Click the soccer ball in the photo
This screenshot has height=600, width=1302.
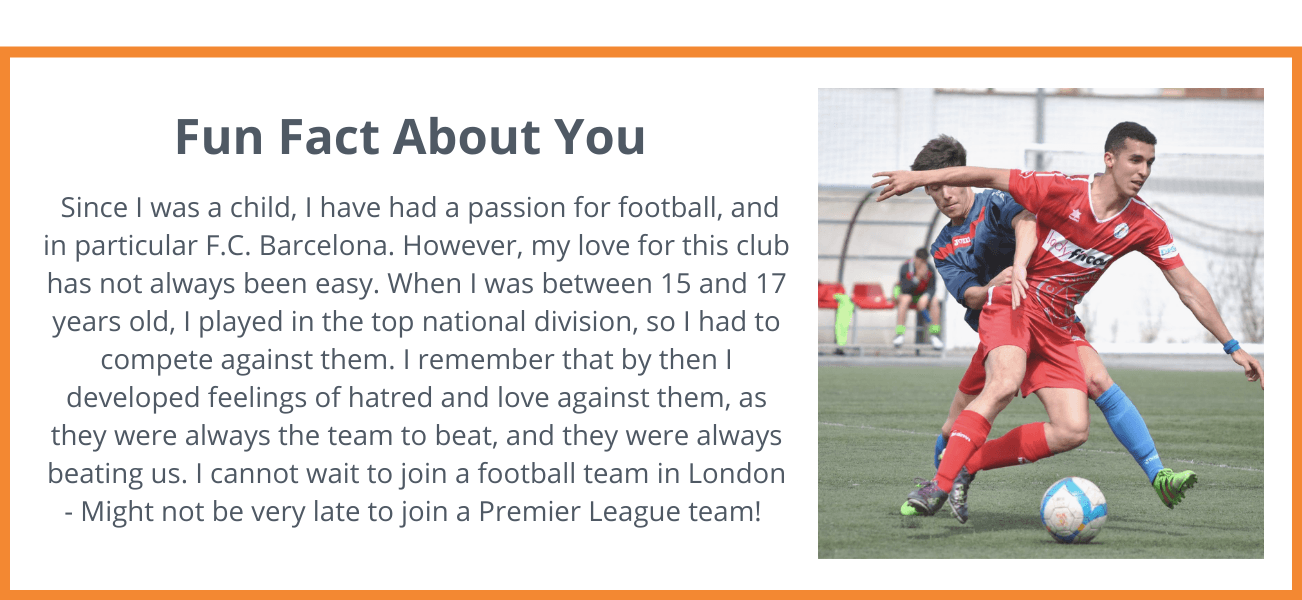tap(1073, 510)
